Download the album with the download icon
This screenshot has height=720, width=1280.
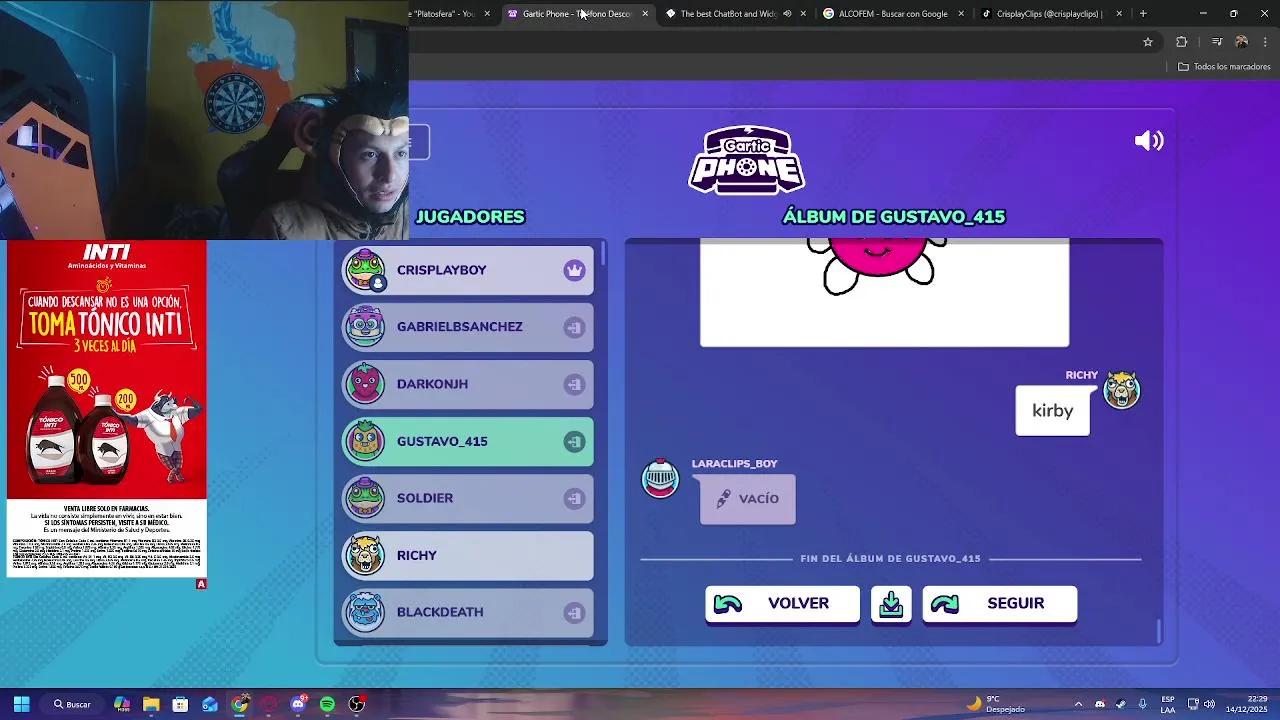click(891, 604)
